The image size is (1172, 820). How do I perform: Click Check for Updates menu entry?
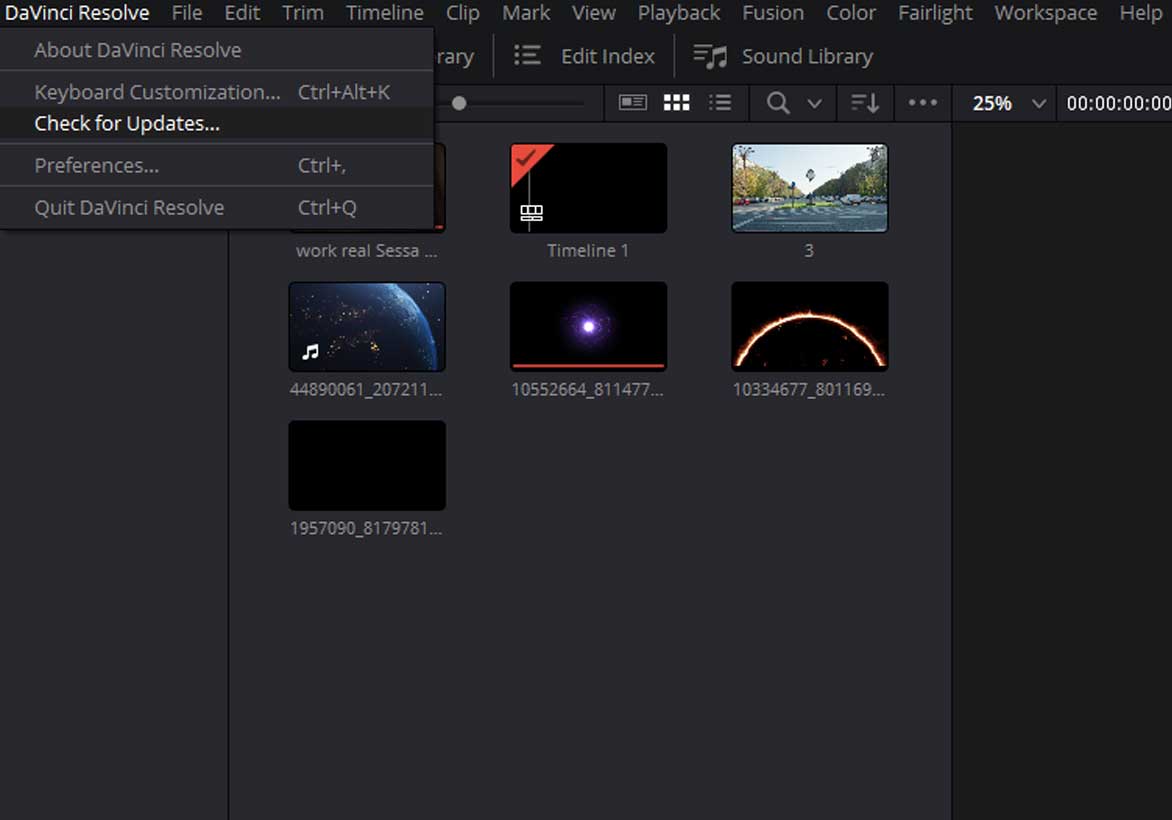coord(217,123)
